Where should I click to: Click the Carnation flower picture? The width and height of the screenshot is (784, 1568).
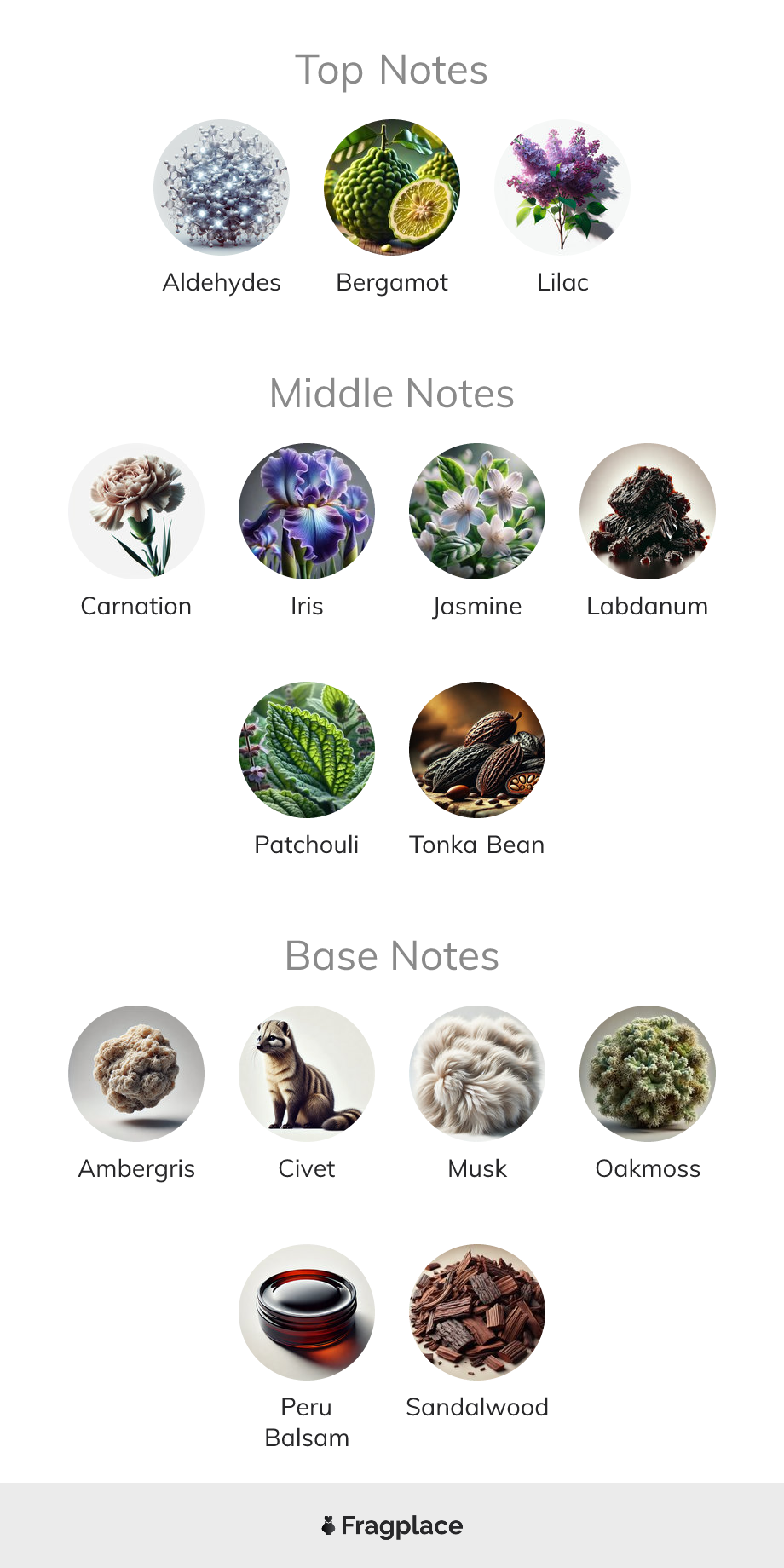(x=136, y=511)
